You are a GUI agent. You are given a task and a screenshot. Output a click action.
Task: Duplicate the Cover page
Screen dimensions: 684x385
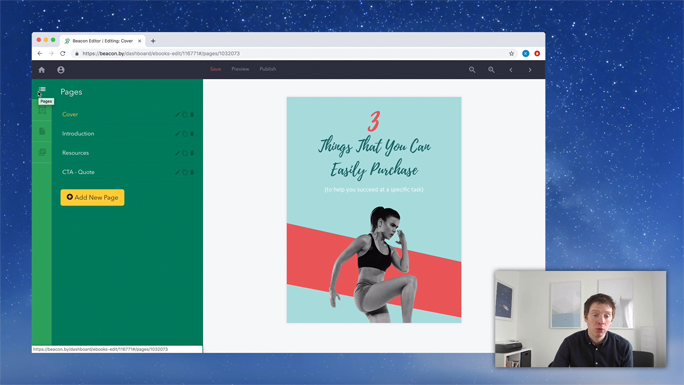[x=185, y=115]
